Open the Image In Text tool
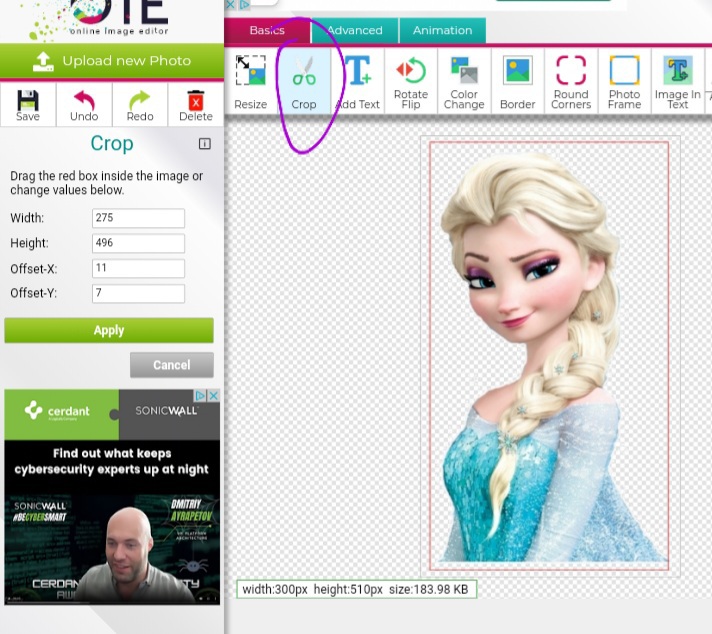The height and width of the screenshot is (634, 712). point(678,81)
